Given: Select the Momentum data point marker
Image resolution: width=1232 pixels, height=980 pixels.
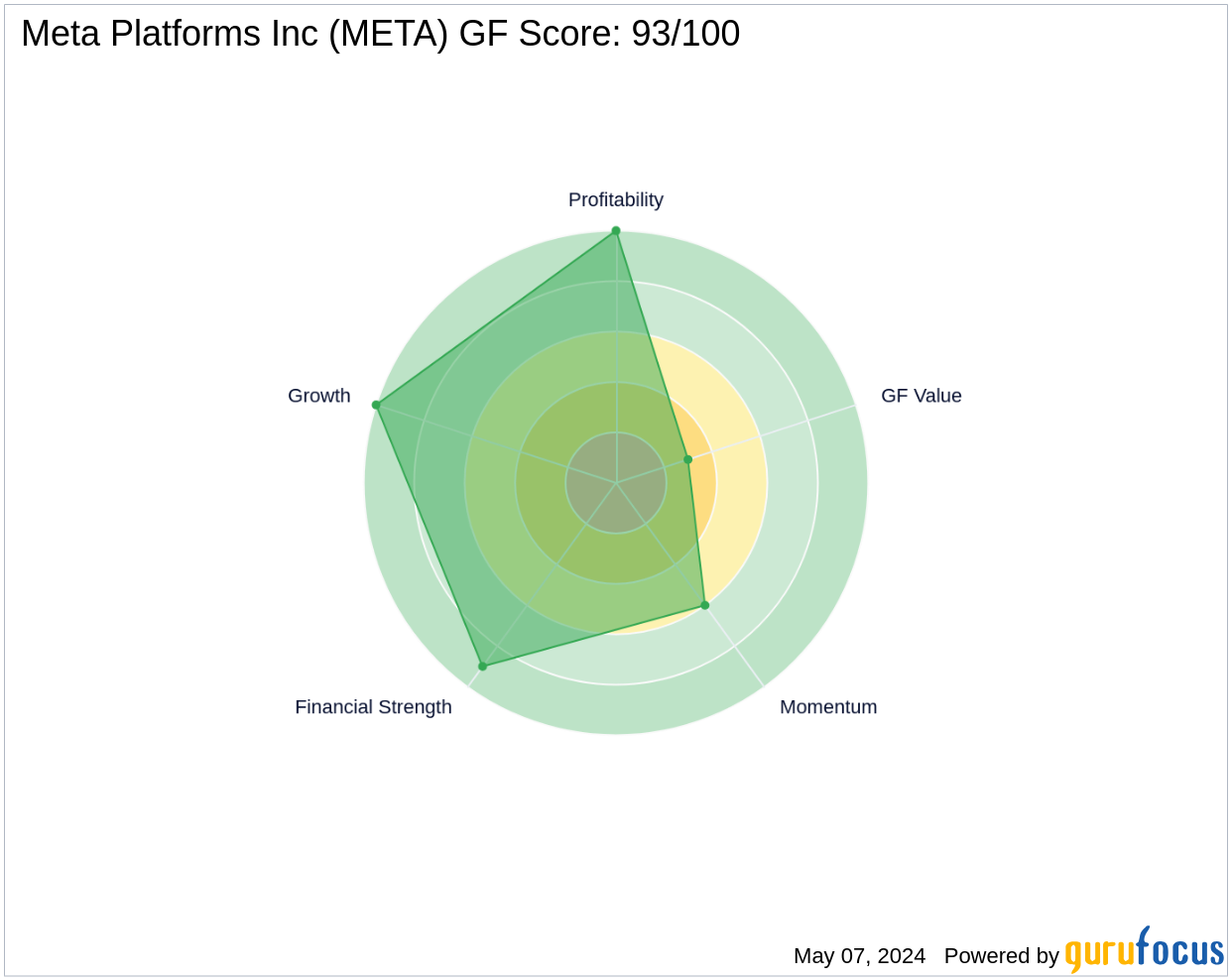Looking at the screenshot, I should click(705, 605).
